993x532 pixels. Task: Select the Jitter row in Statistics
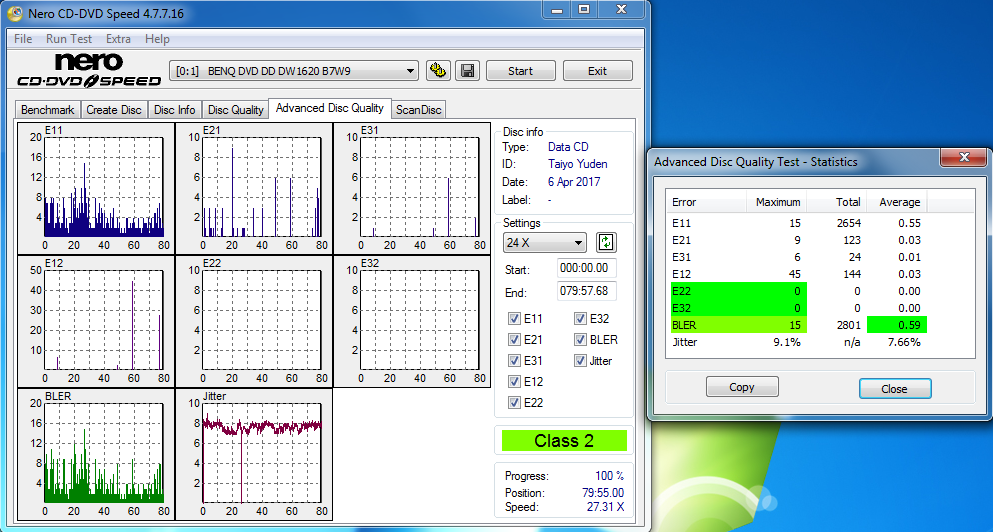[x=797, y=343]
